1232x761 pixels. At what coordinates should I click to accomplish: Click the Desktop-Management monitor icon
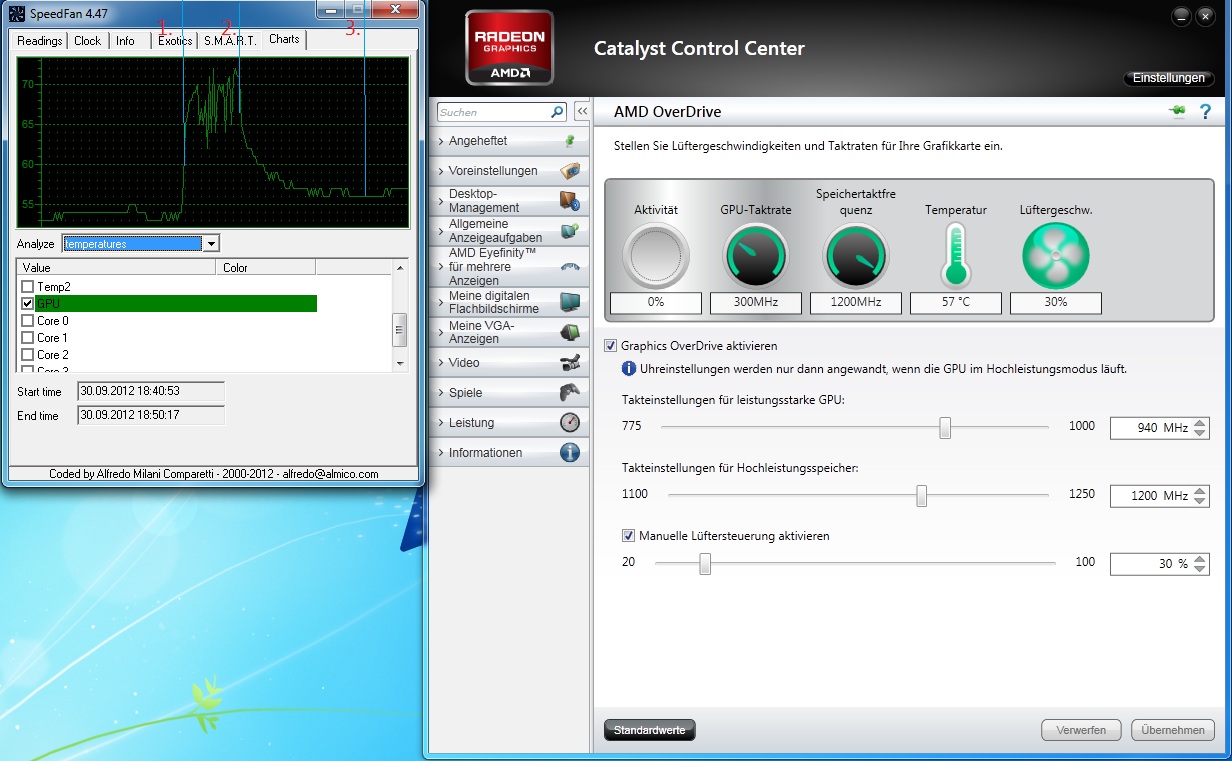[569, 201]
